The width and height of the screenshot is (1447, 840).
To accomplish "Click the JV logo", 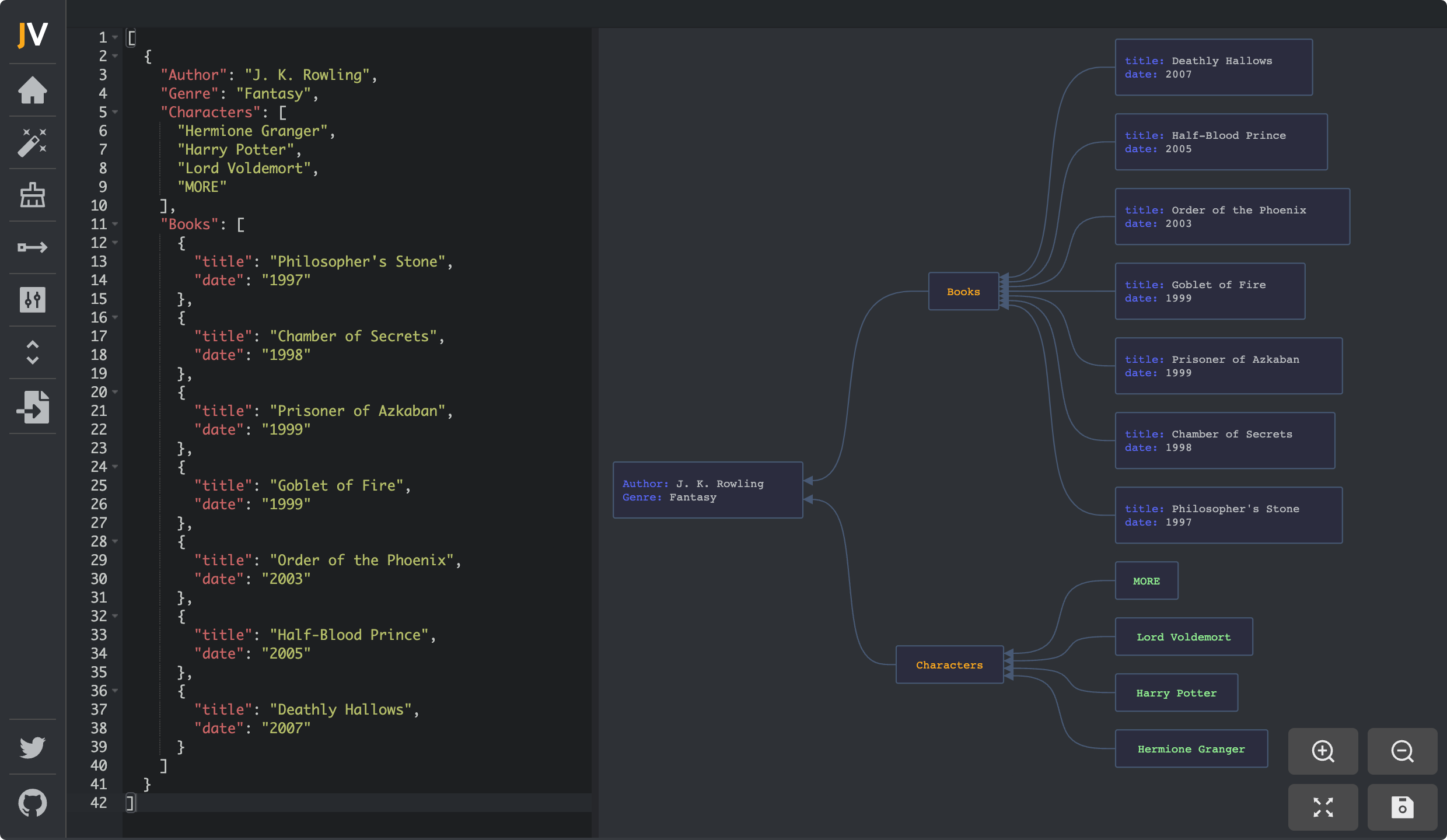I will coord(33,35).
